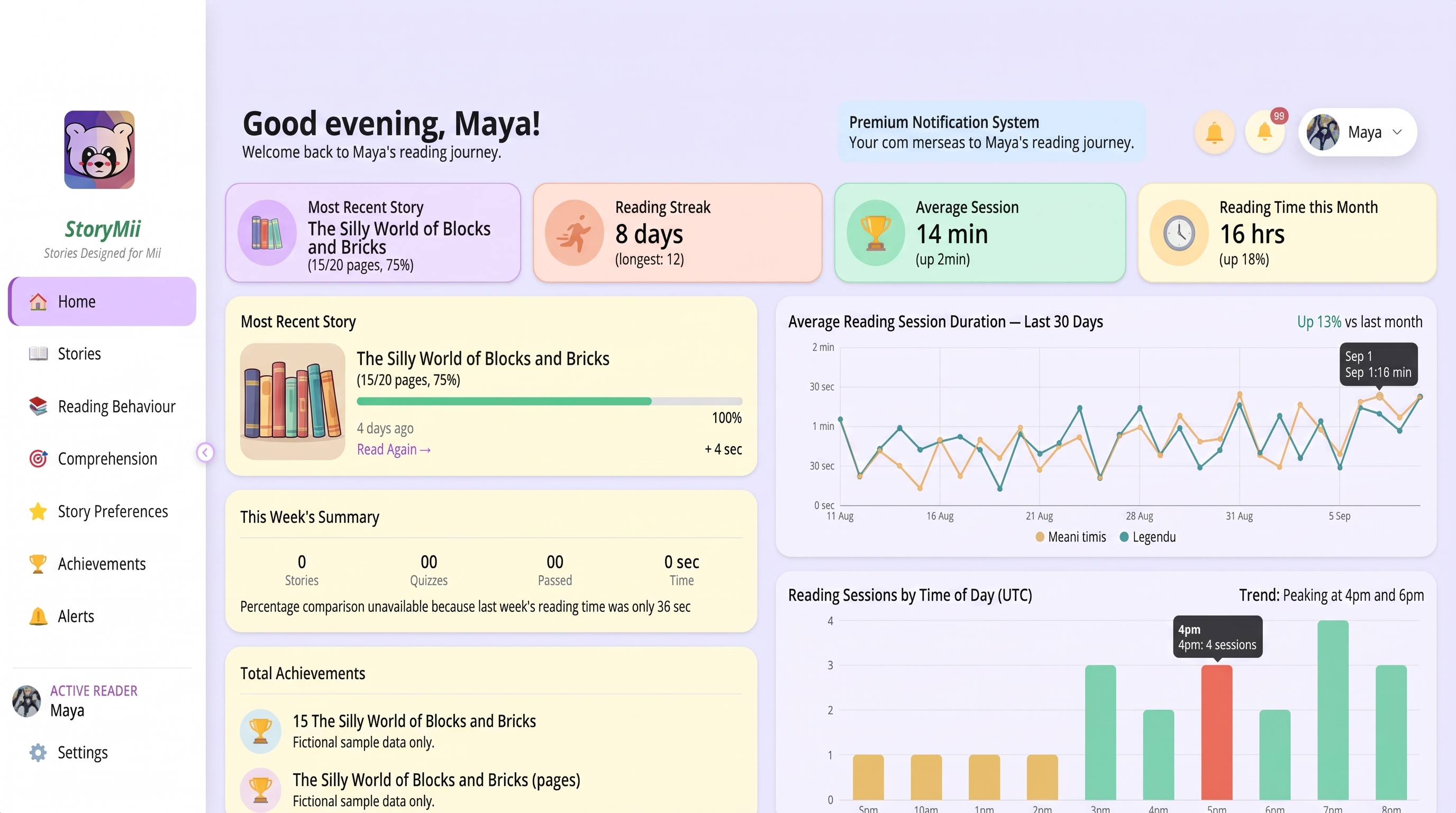Click the Settings gear icon
This screenshot has width=1456, height=813.
pyautogui.click(x=38, y=753)
